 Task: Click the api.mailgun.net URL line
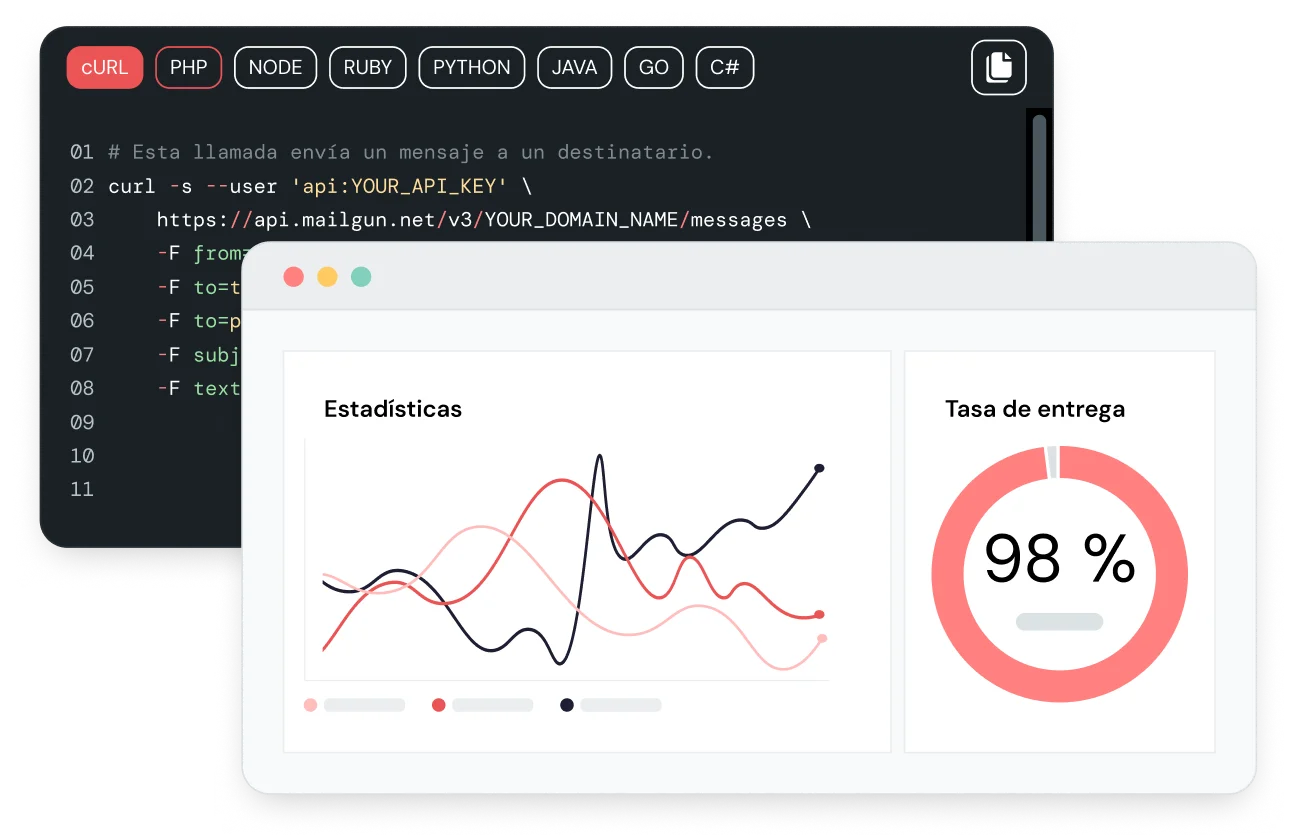coord(484,220)
